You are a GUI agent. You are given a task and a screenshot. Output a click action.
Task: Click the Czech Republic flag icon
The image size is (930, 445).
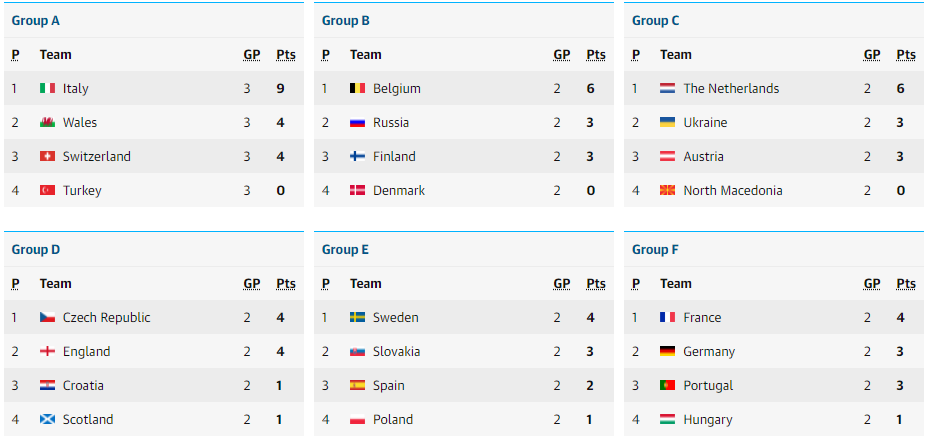47,317
